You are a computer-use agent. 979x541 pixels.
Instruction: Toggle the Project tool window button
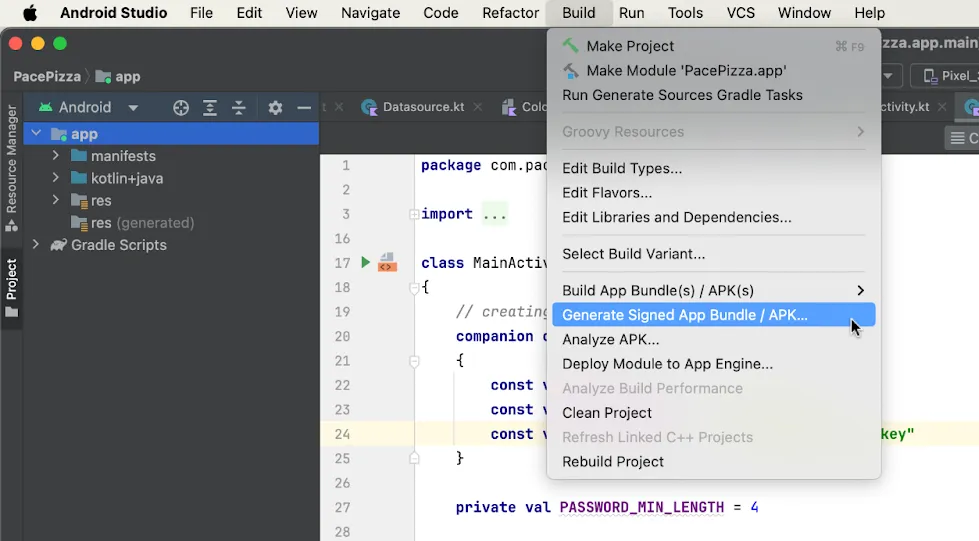[11, 288]
